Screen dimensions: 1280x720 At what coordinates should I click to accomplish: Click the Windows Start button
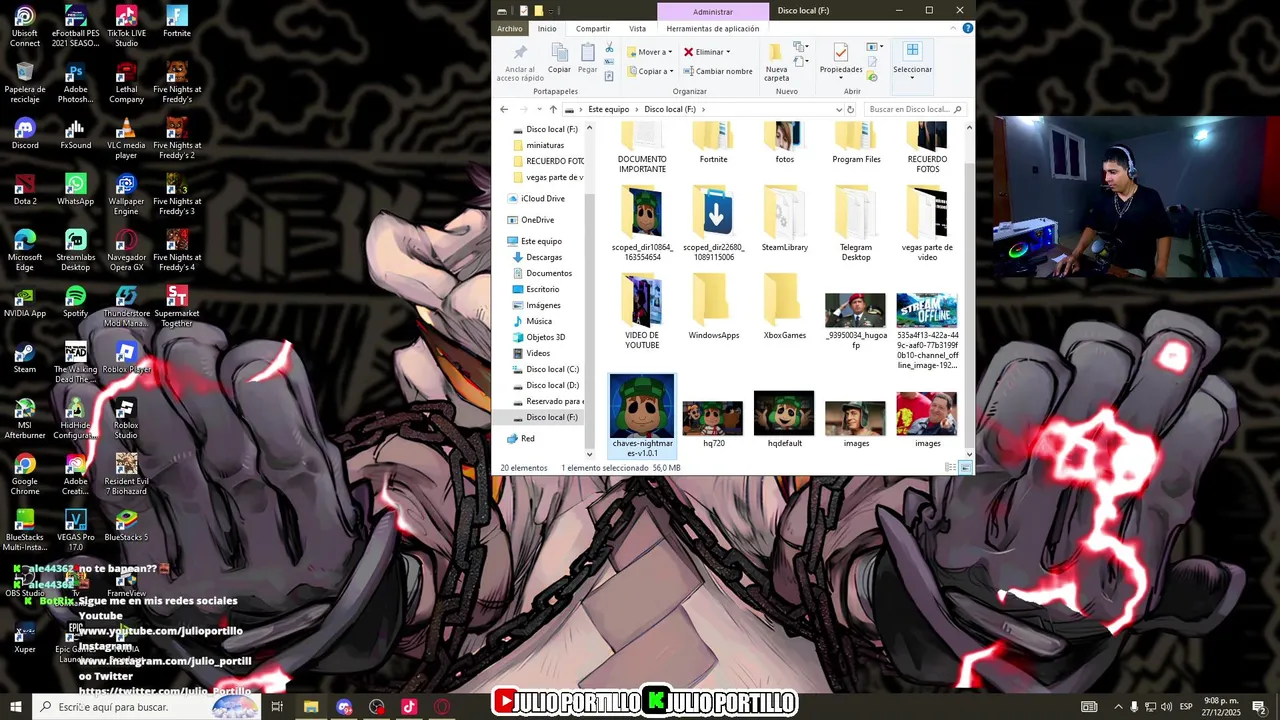click(x=15, y=707)
